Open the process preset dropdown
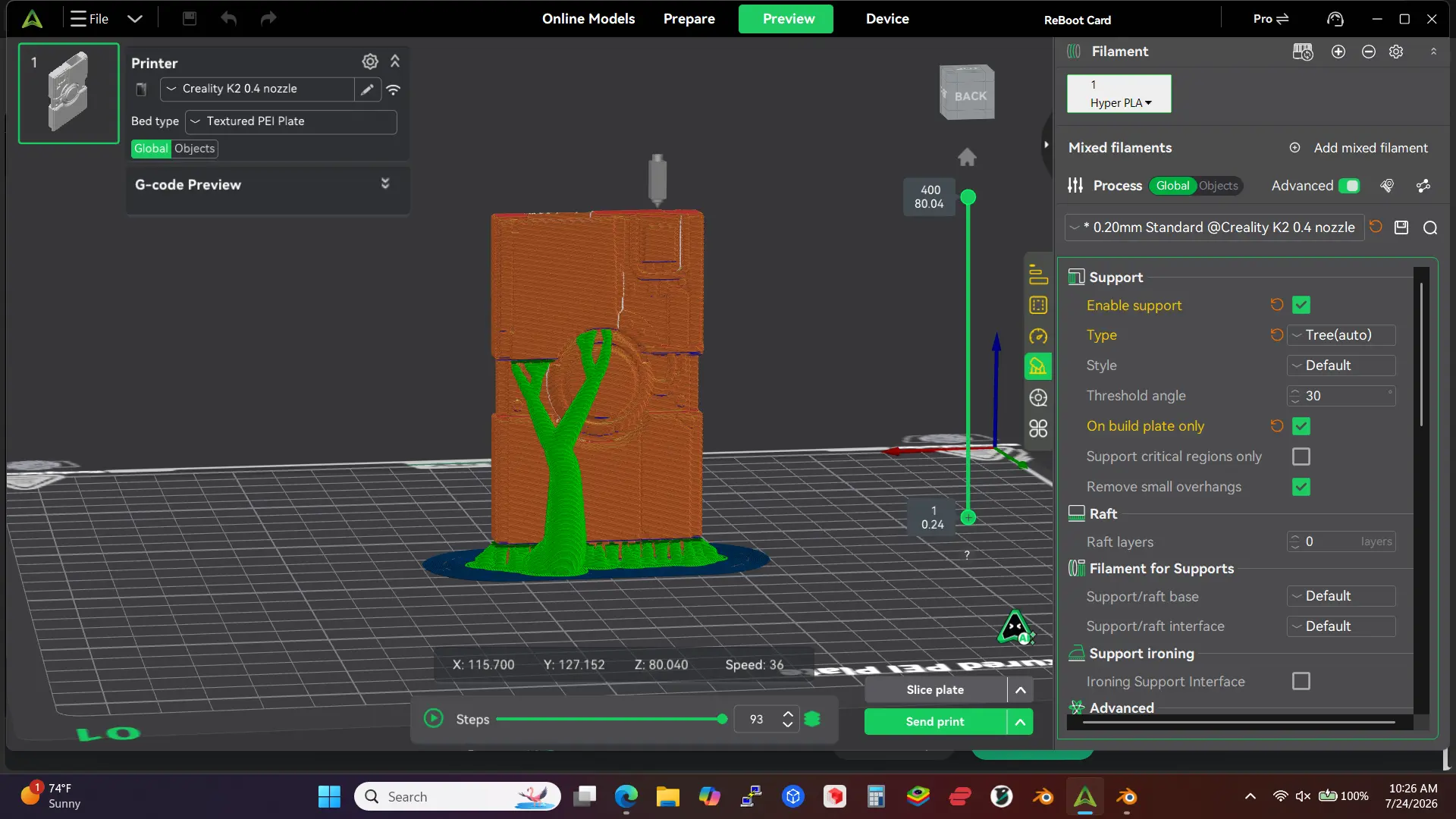Screen dimensions: 1456x819 click(x=1214, y=227)
